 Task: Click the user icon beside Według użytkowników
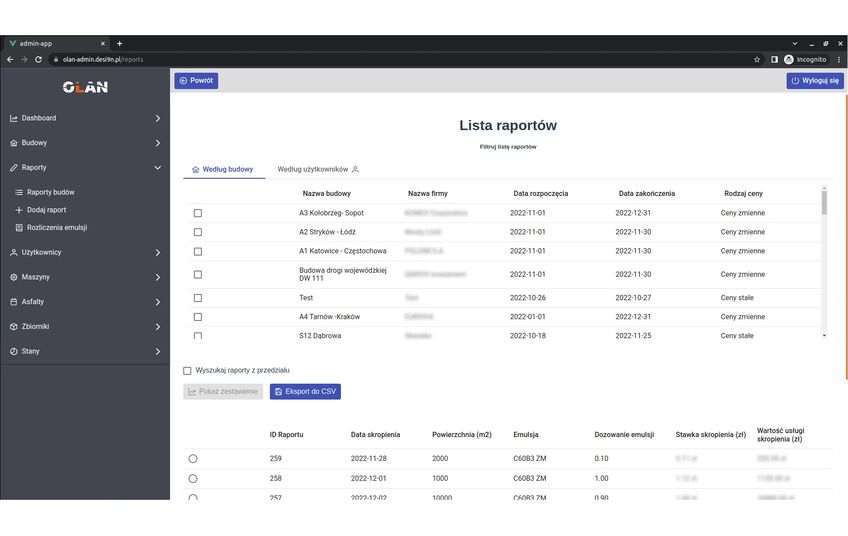point(355,169)
